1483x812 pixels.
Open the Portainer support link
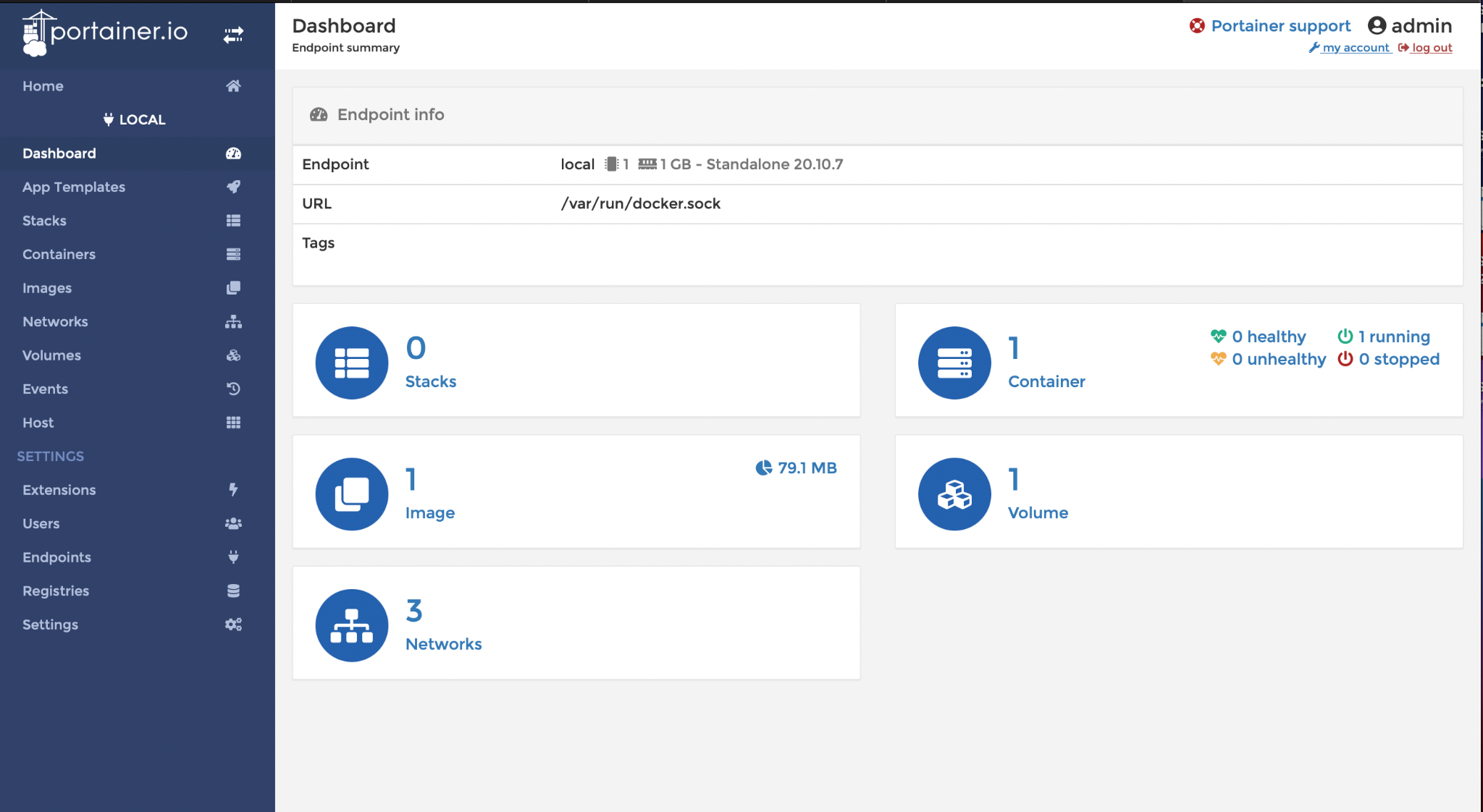pos(1280,26)
